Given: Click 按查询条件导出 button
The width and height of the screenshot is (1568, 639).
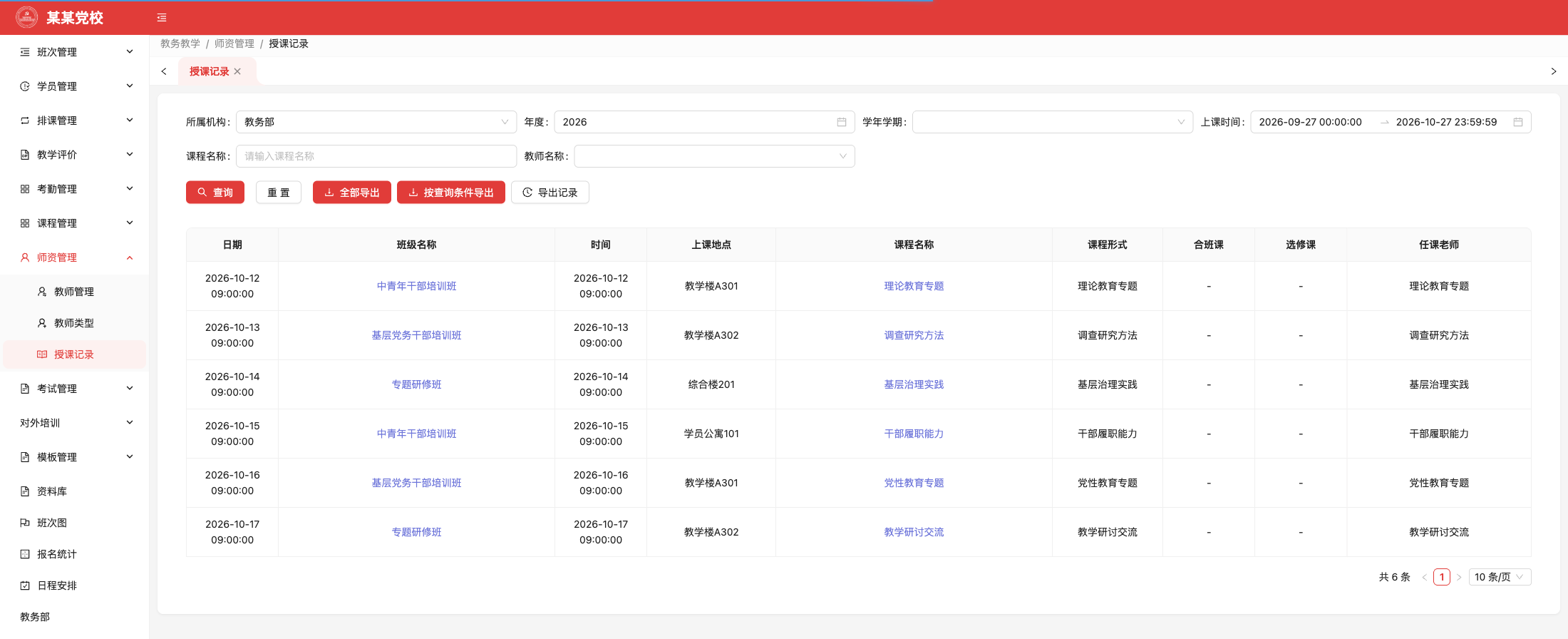Looking at the screenshot, I should [x=451, y=193].
